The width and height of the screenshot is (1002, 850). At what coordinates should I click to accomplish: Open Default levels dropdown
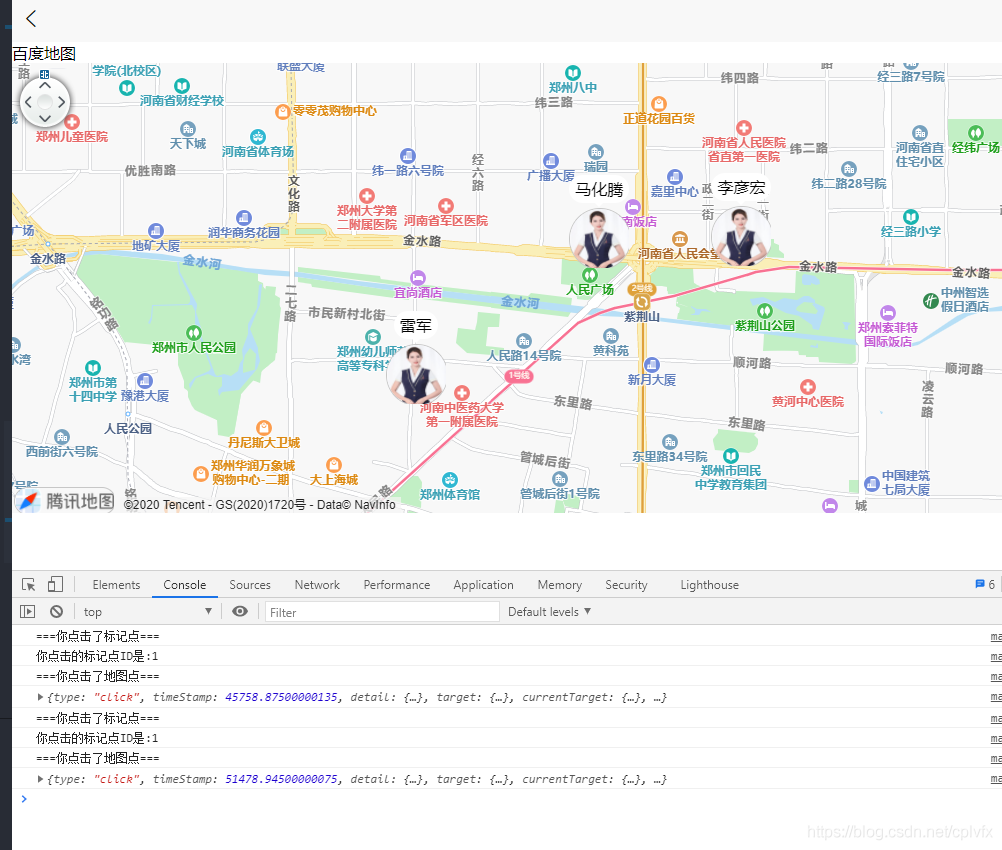pos(550,612)
